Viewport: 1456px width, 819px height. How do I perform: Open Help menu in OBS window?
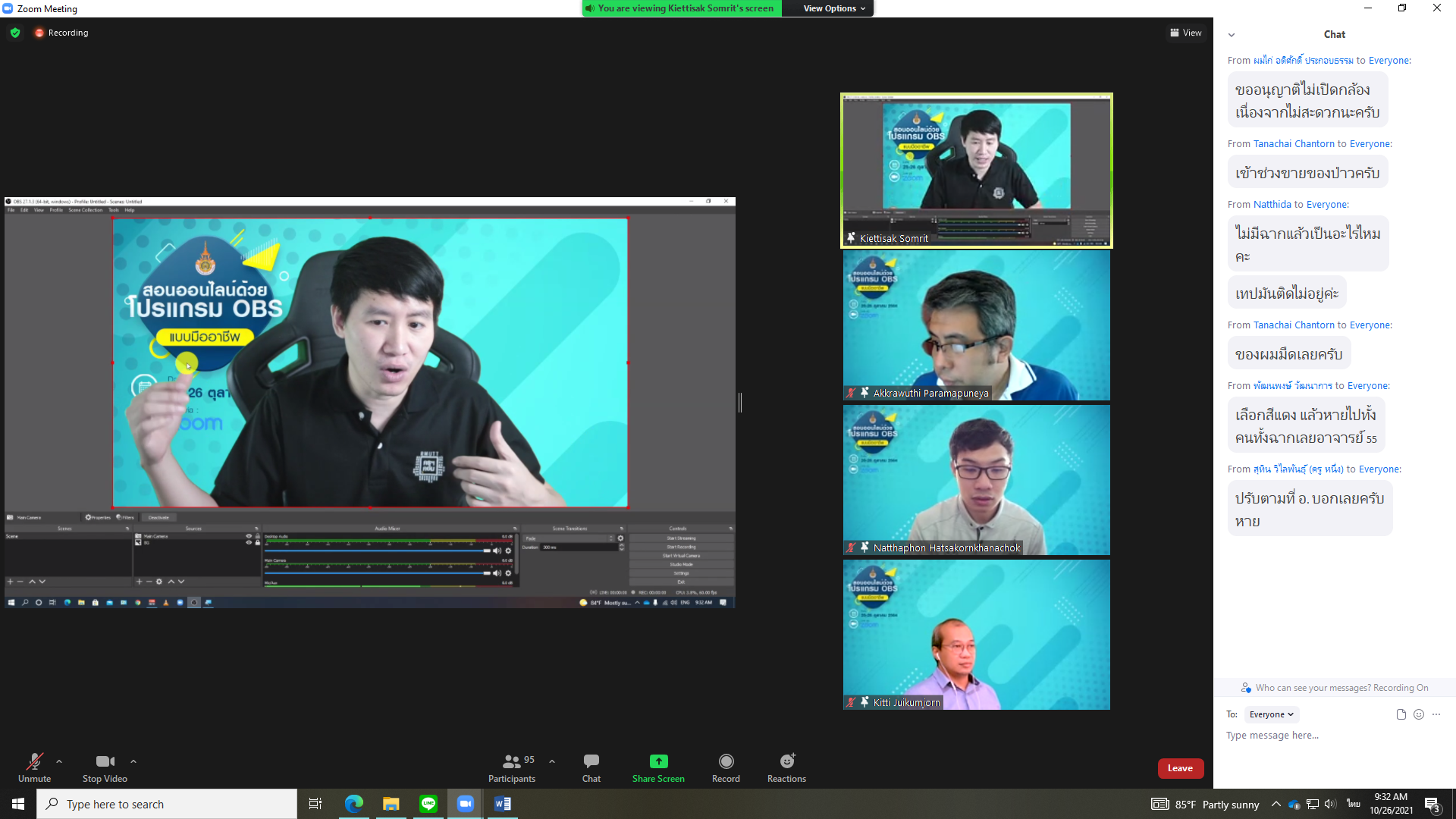[130, 210]
